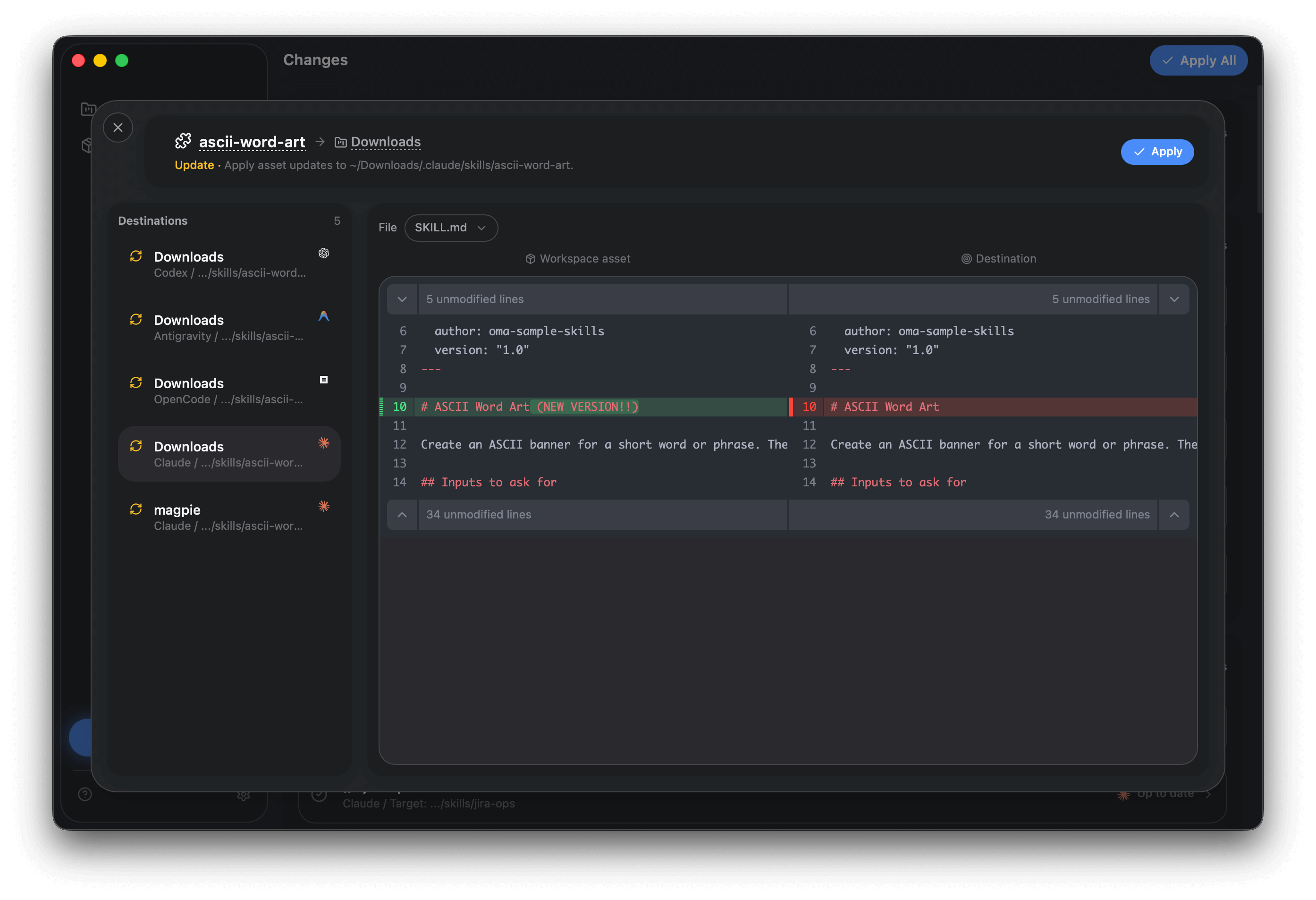
Task: Open the SKILL.md file dropdown
Action: pyautogui.click(x=451, y=228)
